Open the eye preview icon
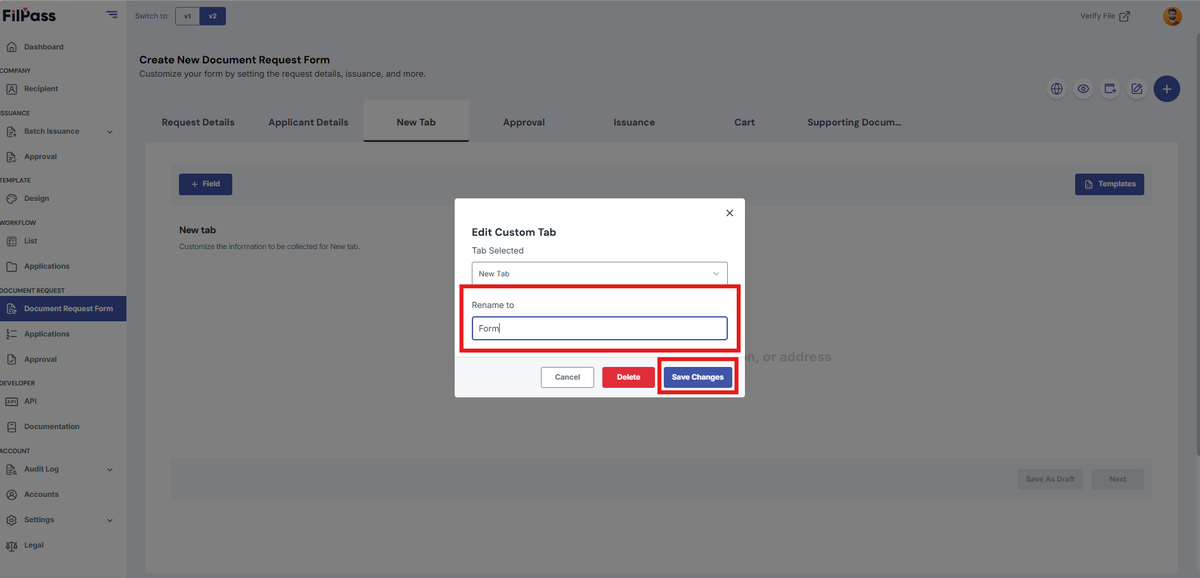Screen dimensions: 1200x578 pyautogui.click(x=1083, y=89)
